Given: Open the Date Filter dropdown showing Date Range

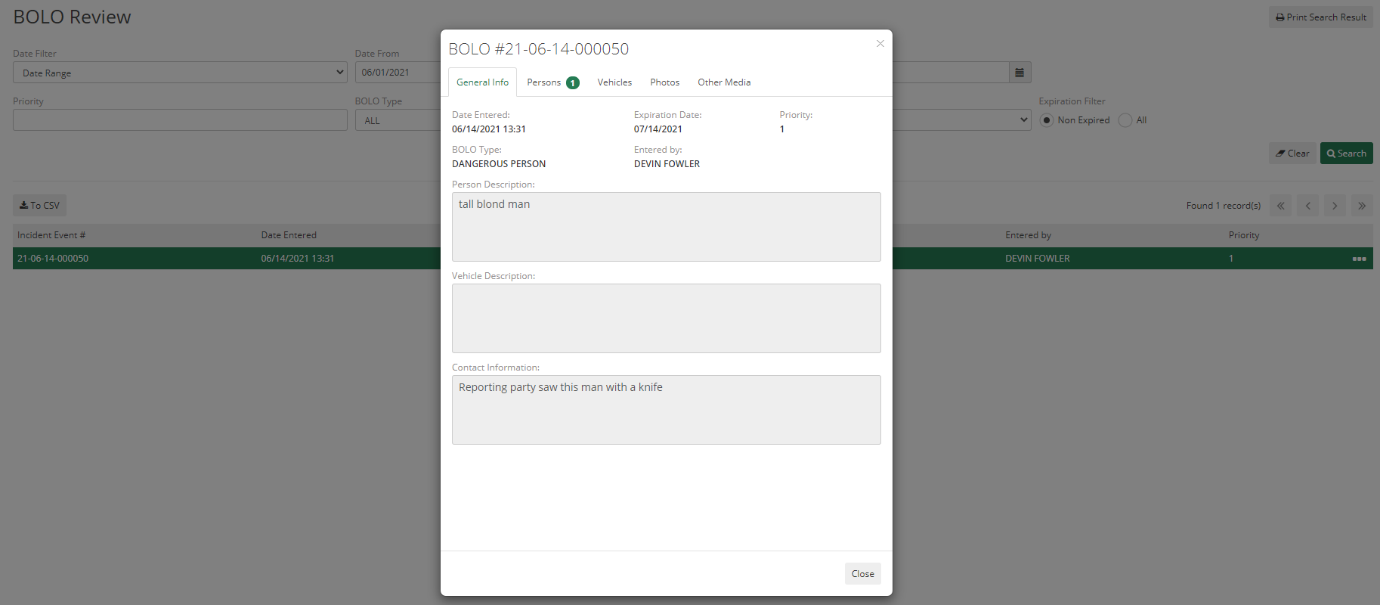Looking at the screenshot, I should (x=180, y=71).
